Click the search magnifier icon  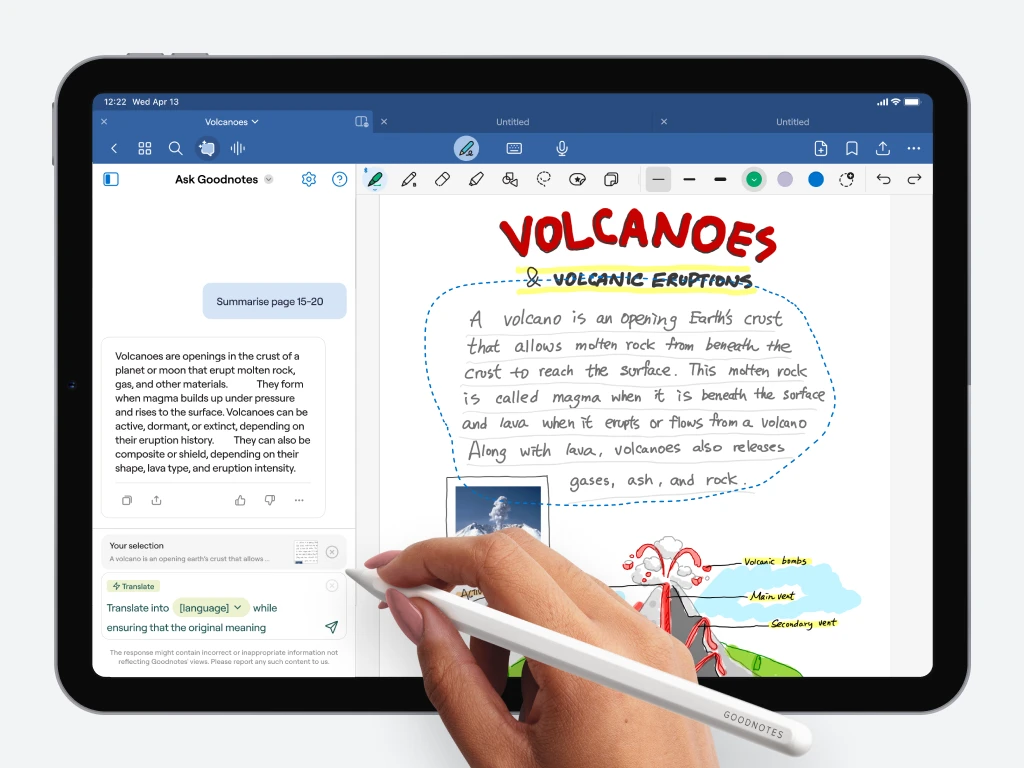[175, 148]
